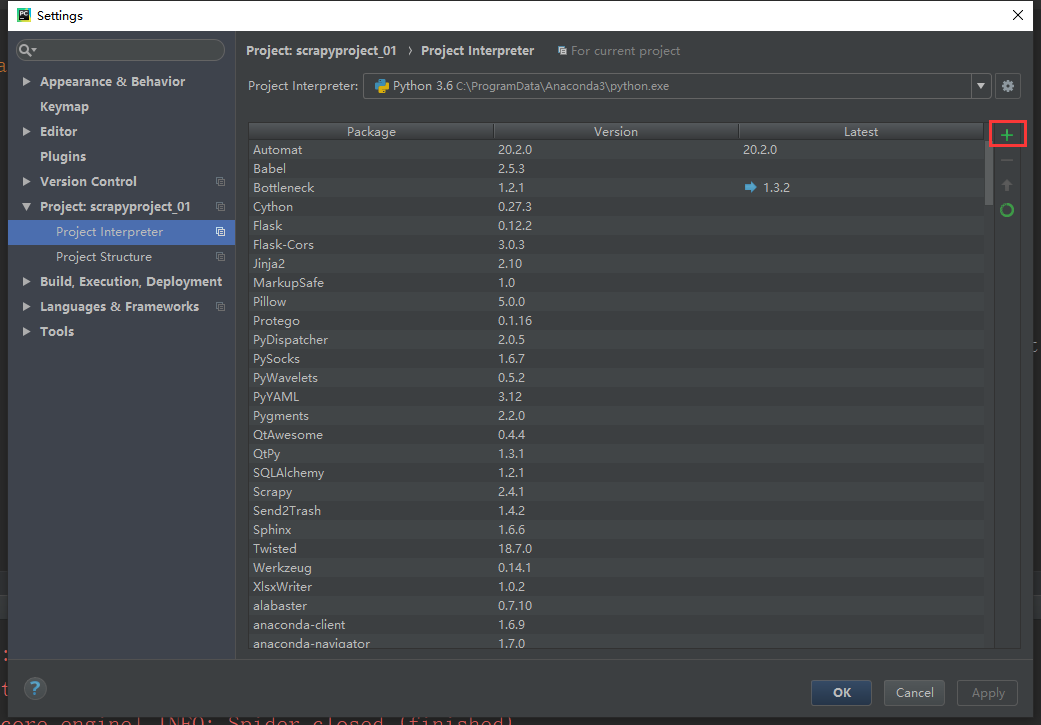Screen dimensions: 1041x725
Task: Select the Werkzeug package row
Action: tap(616, 568)
